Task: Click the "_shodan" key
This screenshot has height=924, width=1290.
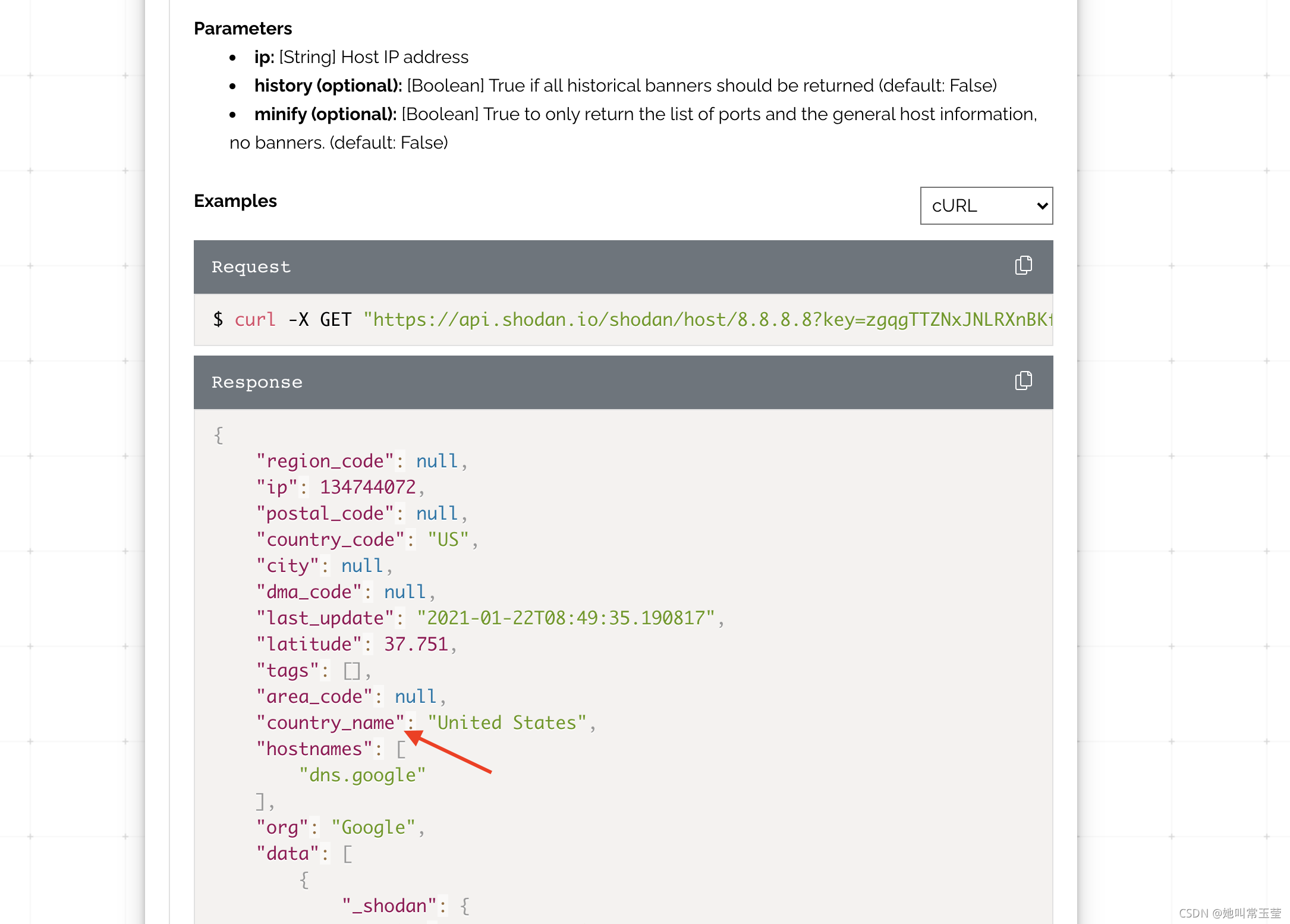Action: [389, 906]
